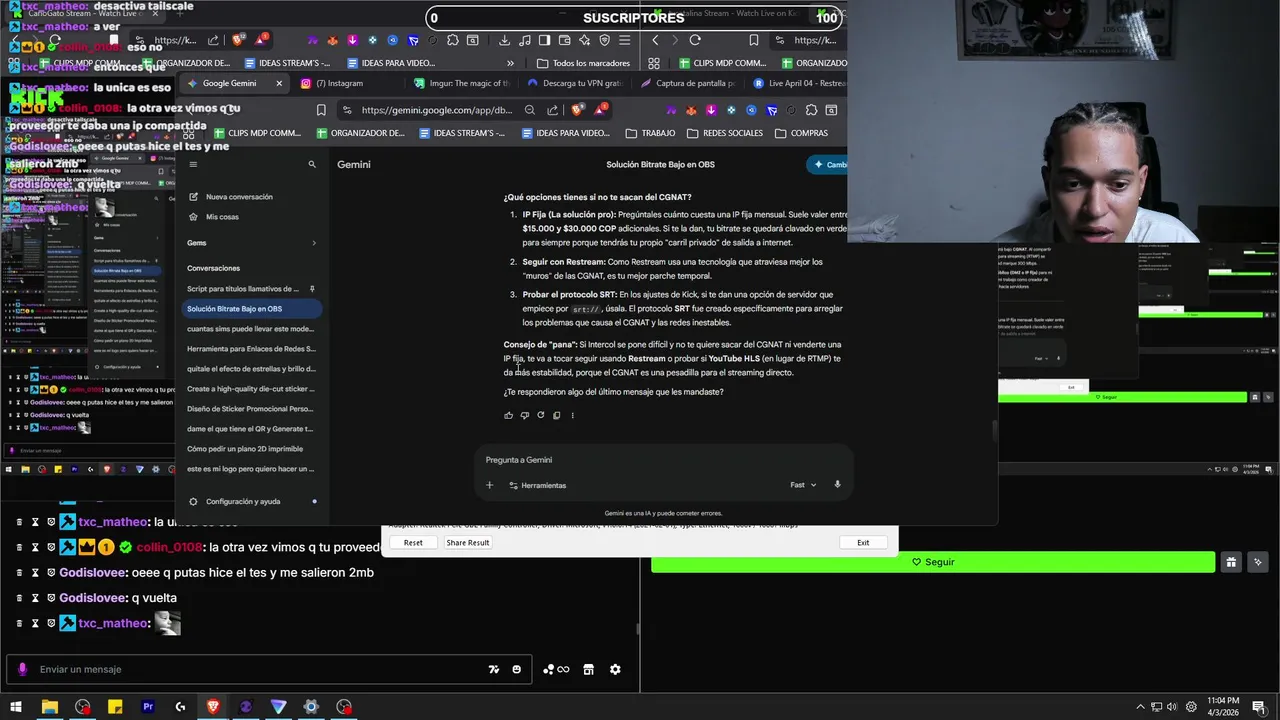Viewport: 1280px width, 720px height.
Task: Open Configuración y ayuda
Action: pyautogui.click(x=243, y=501)
